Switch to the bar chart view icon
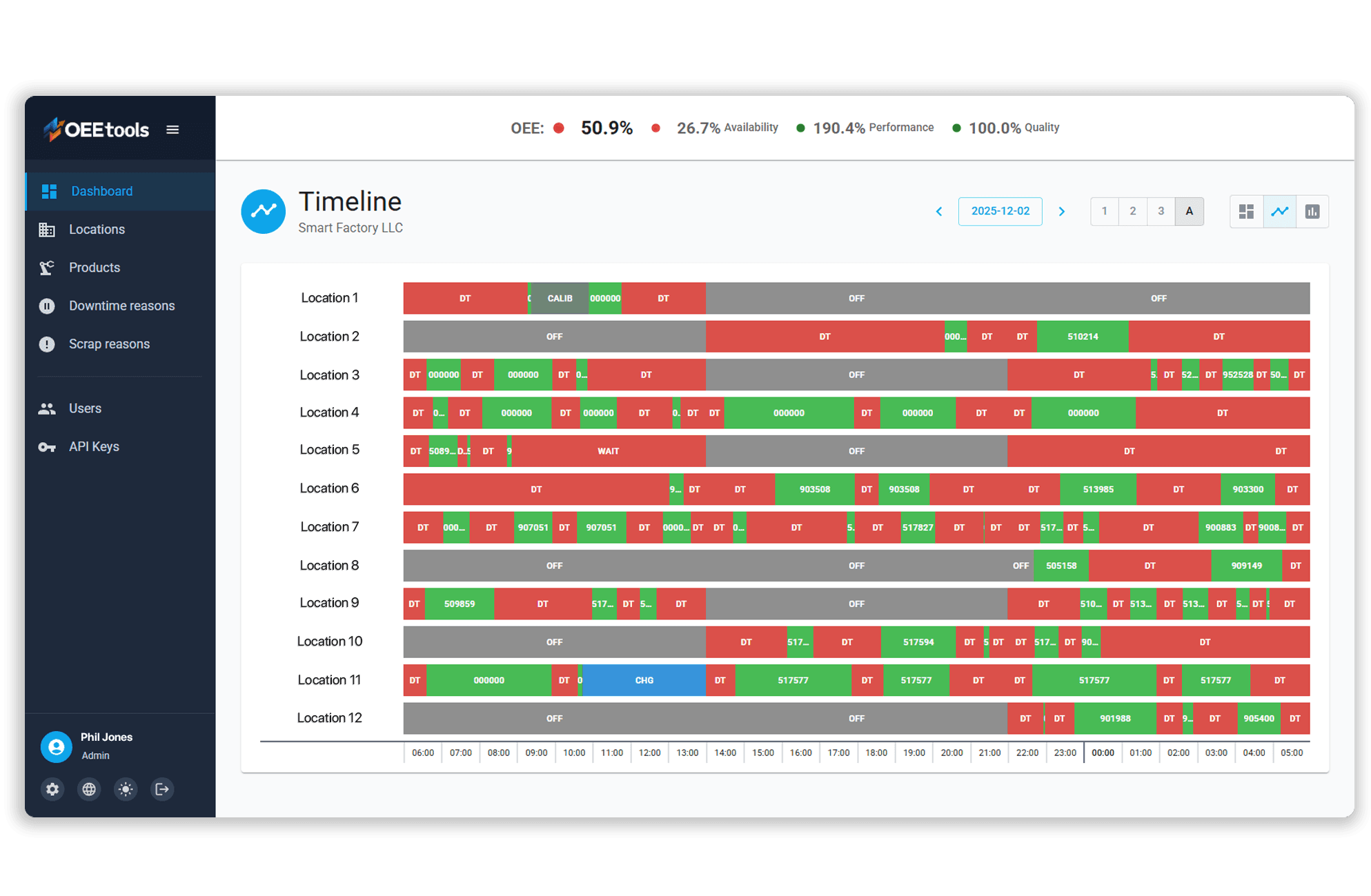 pyautogui.click(x=1312, y=212)
